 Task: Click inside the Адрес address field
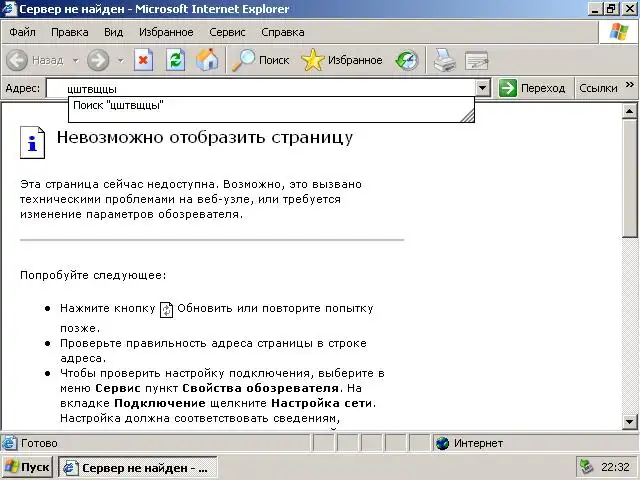(261, 88)
